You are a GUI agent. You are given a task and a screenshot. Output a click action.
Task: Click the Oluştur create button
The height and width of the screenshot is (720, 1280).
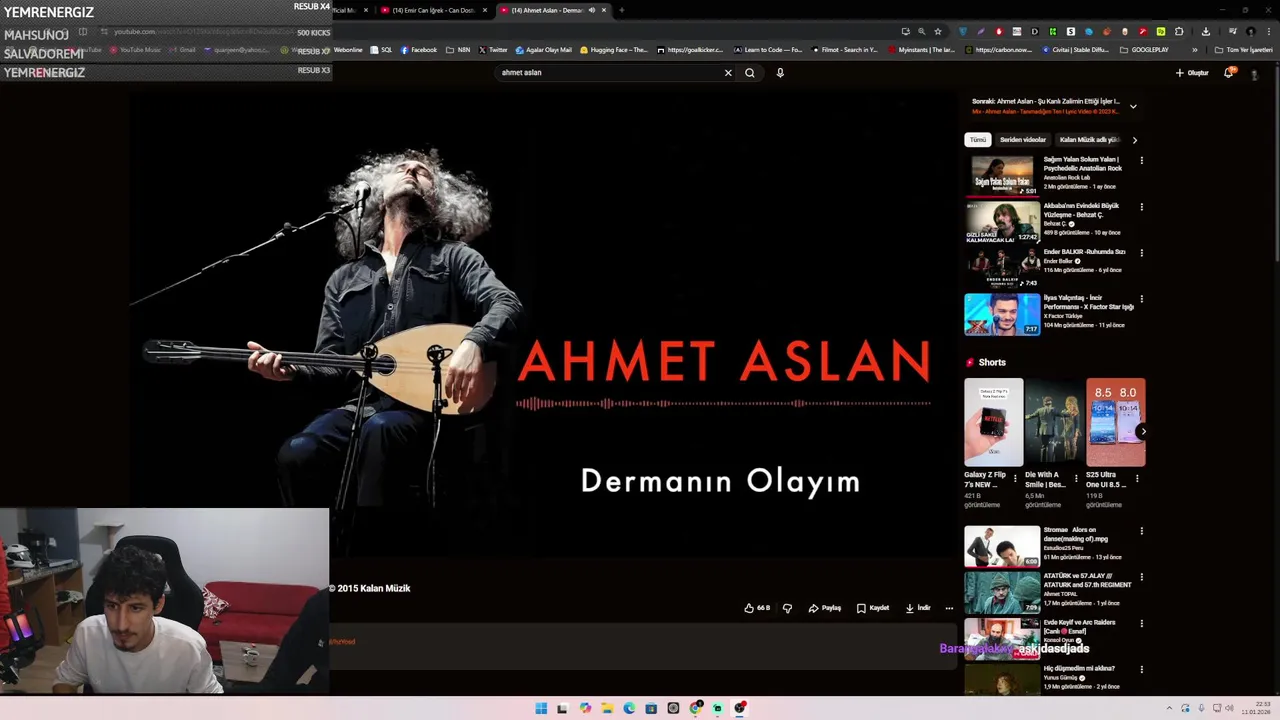coord(1192,72)
